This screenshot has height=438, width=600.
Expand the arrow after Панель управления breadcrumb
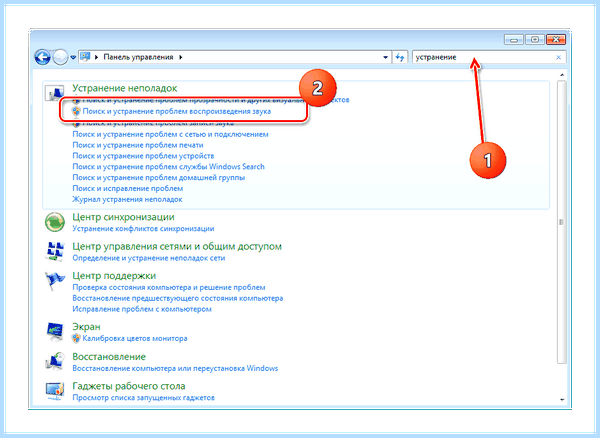(181, 57)
